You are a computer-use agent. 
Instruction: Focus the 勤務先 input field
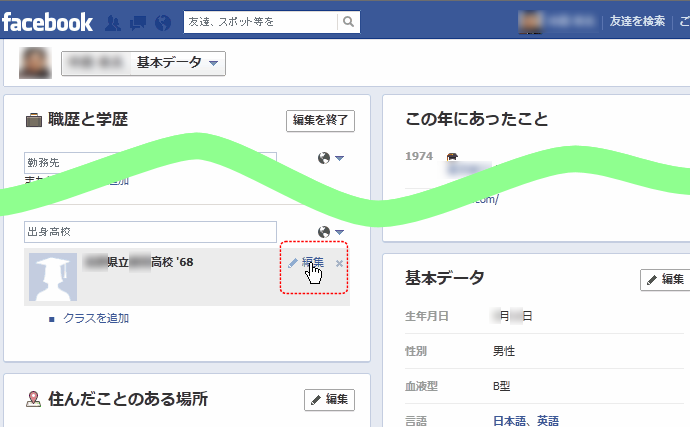coord(150,160)
